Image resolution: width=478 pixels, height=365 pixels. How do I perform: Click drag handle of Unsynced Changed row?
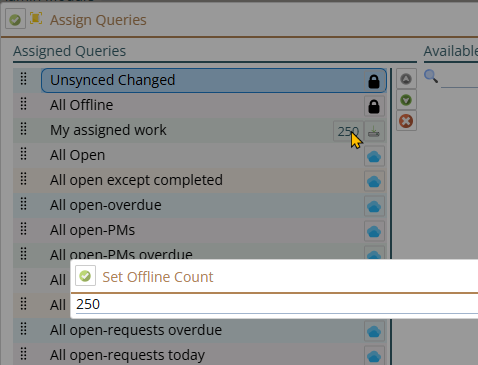23,79
